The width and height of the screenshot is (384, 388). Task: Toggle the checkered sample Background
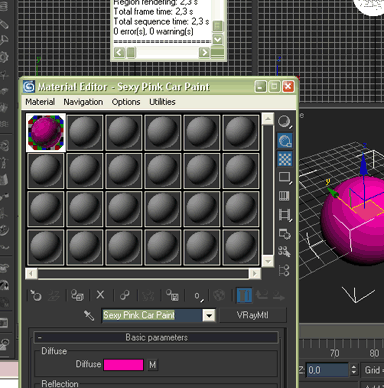pyautogui.click(x=284, y=159)
